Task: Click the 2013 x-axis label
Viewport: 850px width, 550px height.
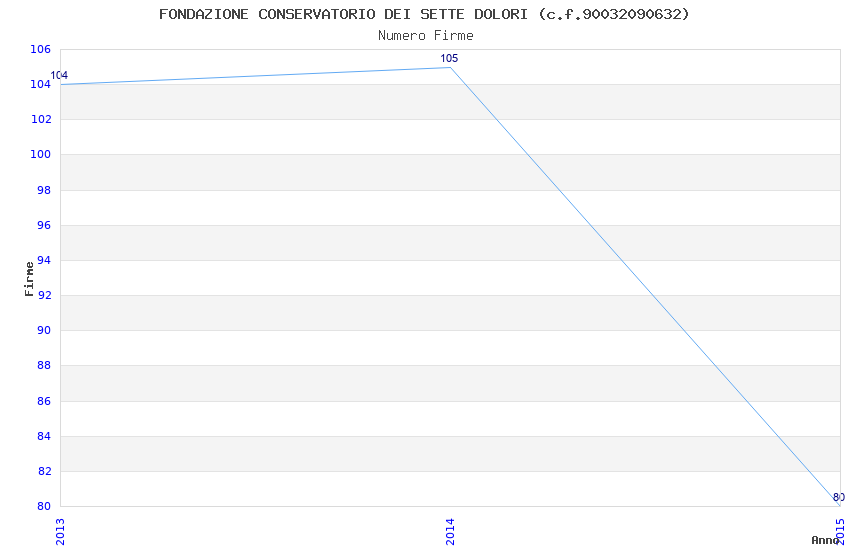Action: click(x=60, y=532)
